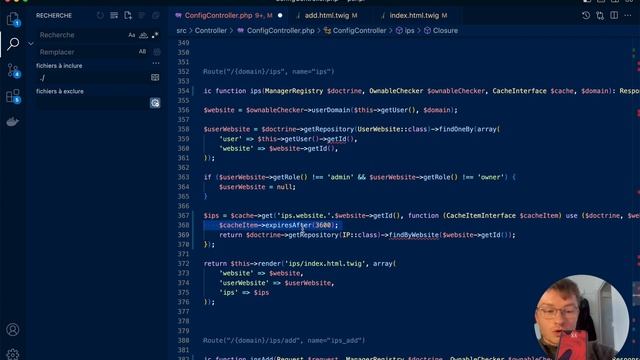Click findByWebsite method call on line 369
The height and width of the screenshot is (360, 640).
(x=413, y=235)
